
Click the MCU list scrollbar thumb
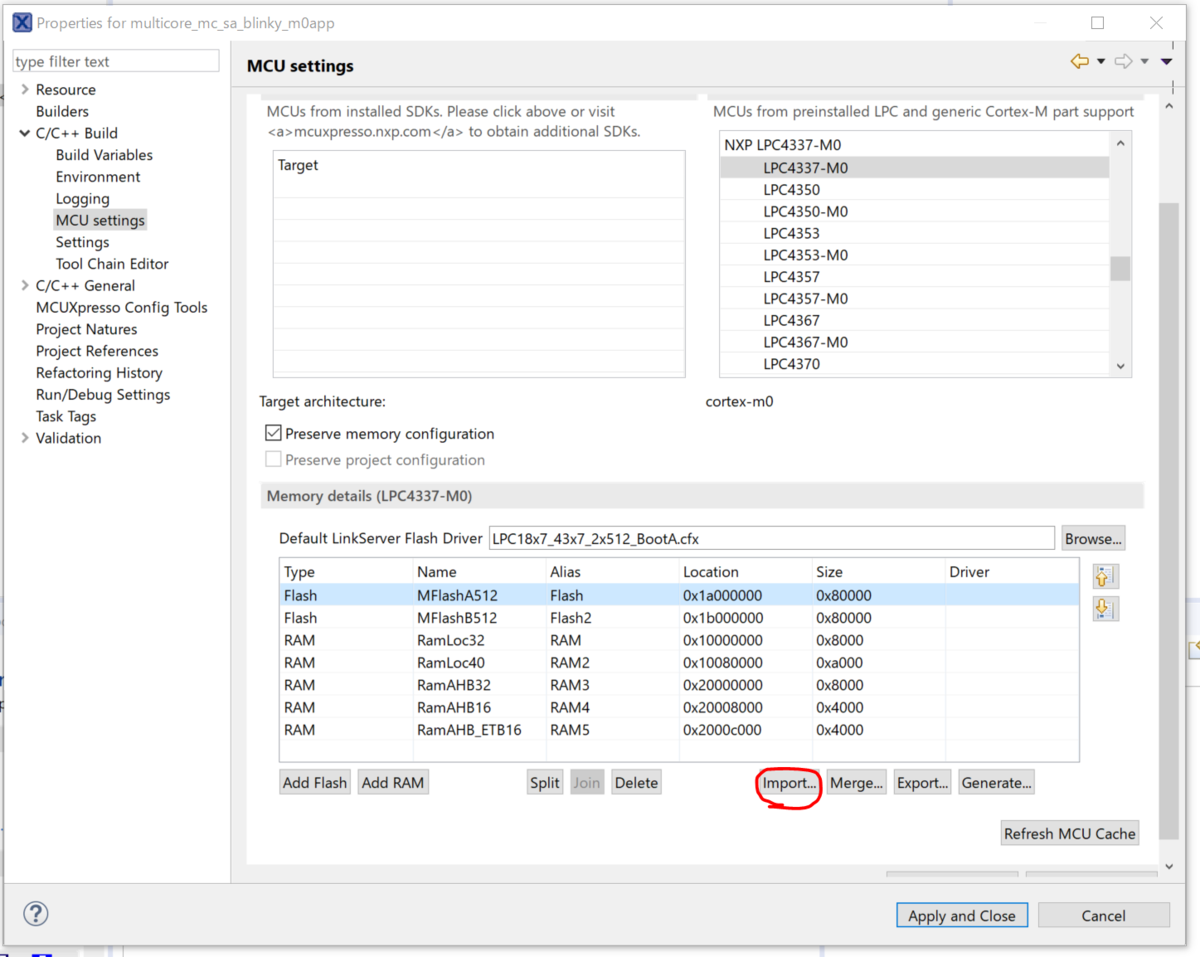1120,268
